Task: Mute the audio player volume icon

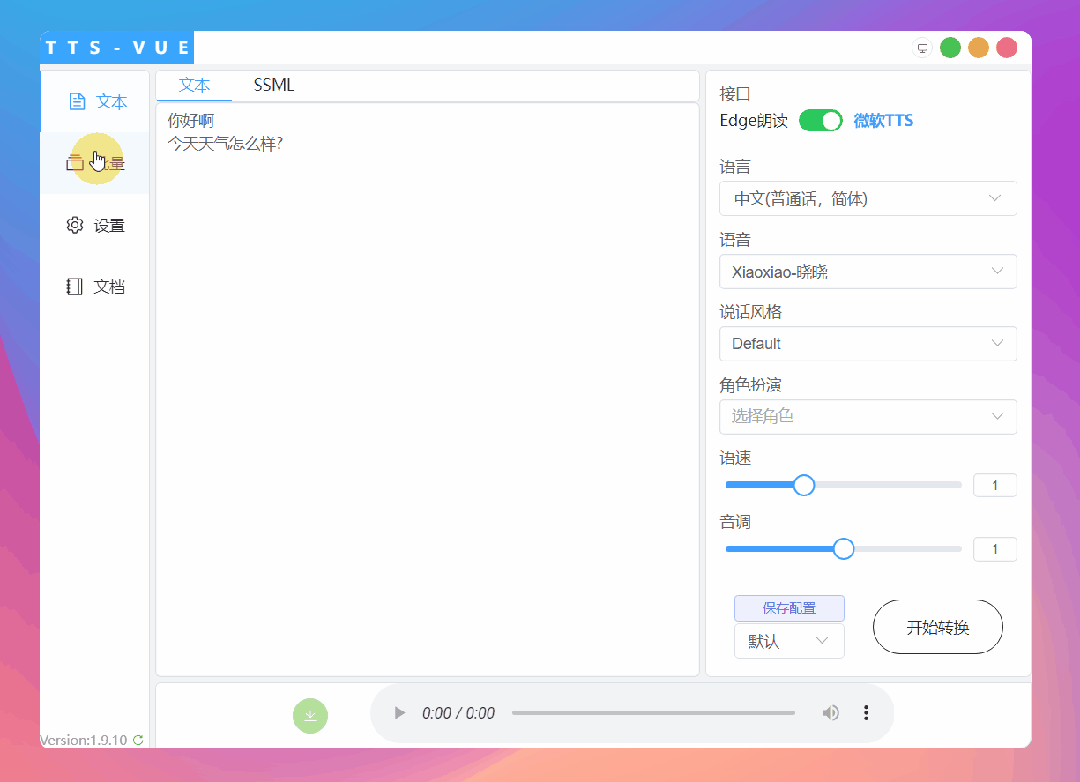Action: pyautogui.click(x=831, y=713)
